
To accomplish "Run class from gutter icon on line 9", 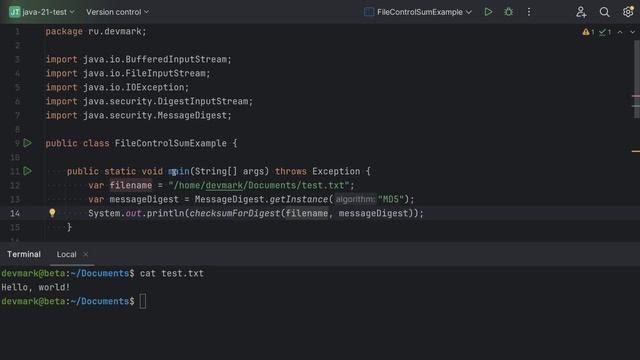I will point(27,143).
